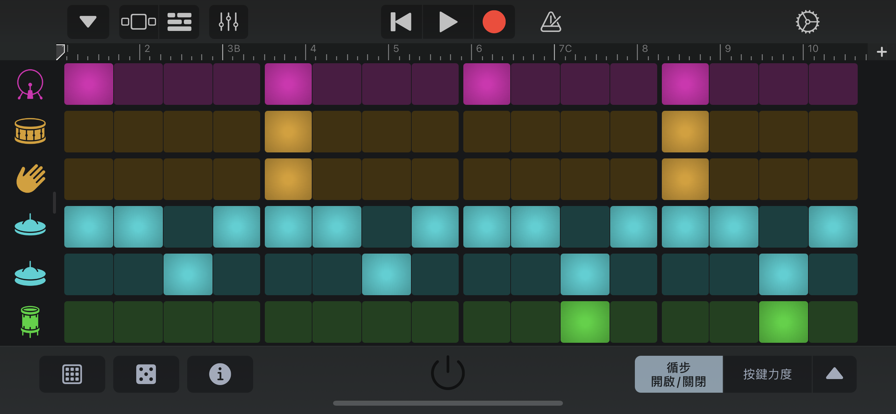Start playback with the Play button

tap(448, 22)
